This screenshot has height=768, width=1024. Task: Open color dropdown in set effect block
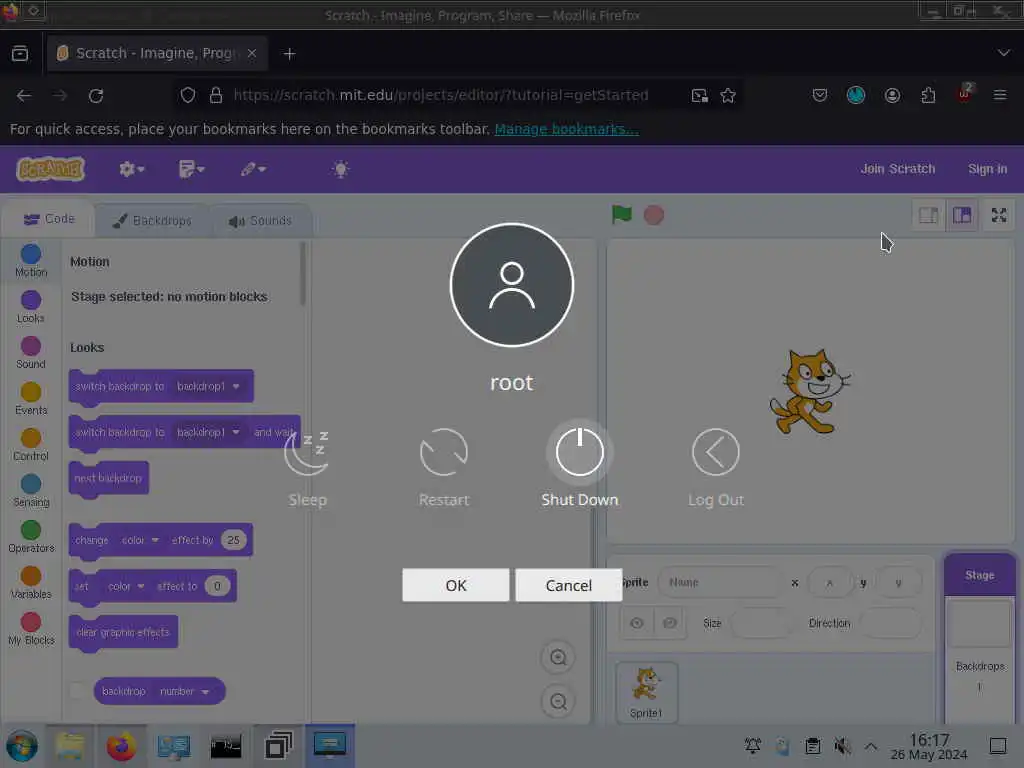[126, 586]
